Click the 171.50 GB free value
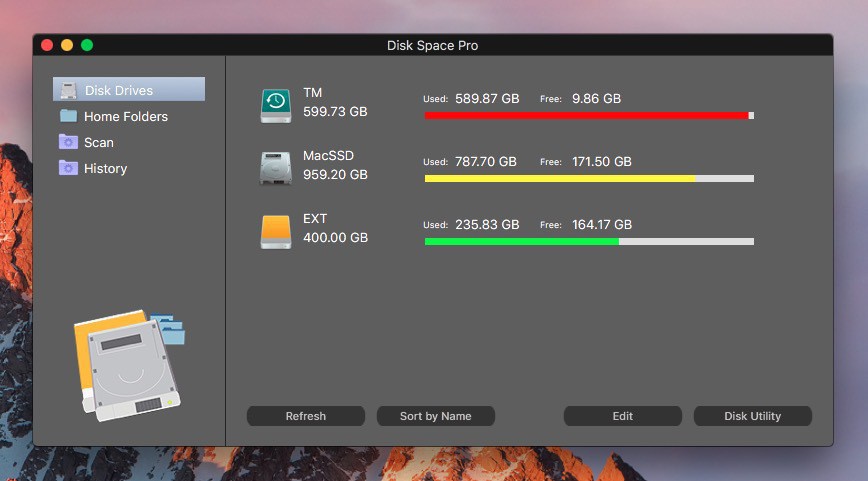Image resolution: width=868 pixels, height=481 pixels. pos(602,162)
